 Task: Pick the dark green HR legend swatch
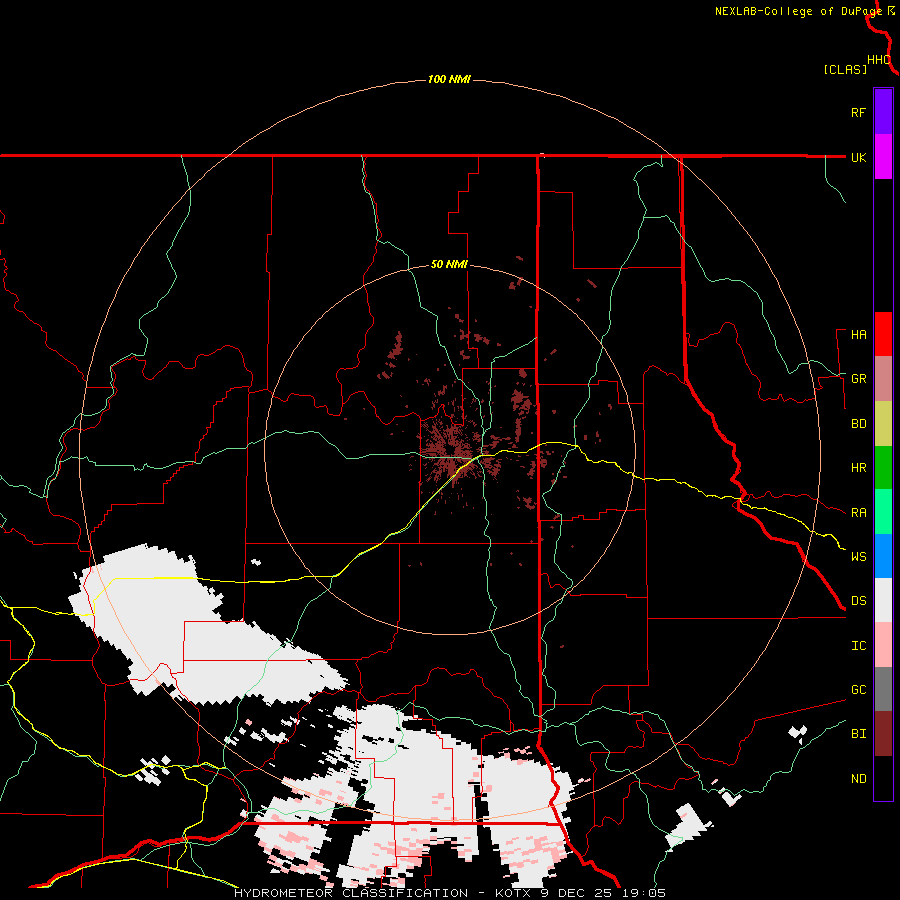tap(883, 467)
